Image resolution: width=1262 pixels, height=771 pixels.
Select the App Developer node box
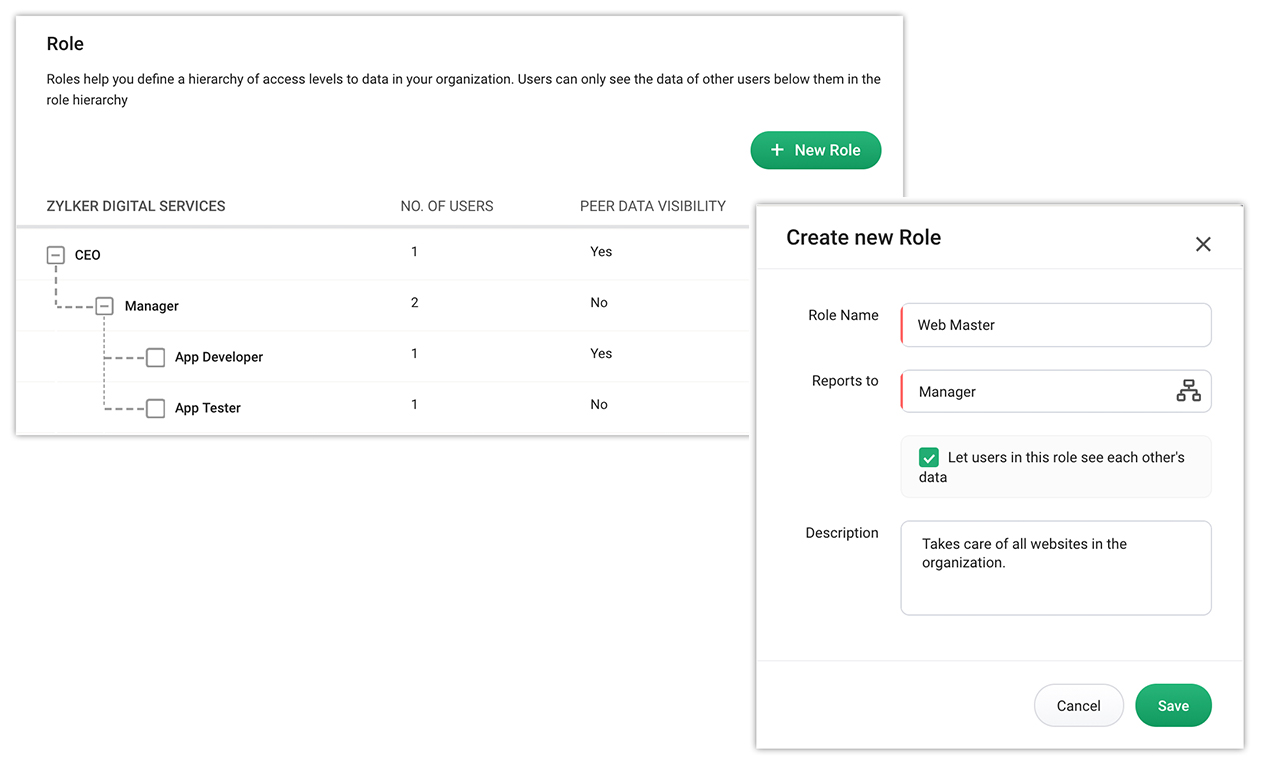[x=155, y=357]
